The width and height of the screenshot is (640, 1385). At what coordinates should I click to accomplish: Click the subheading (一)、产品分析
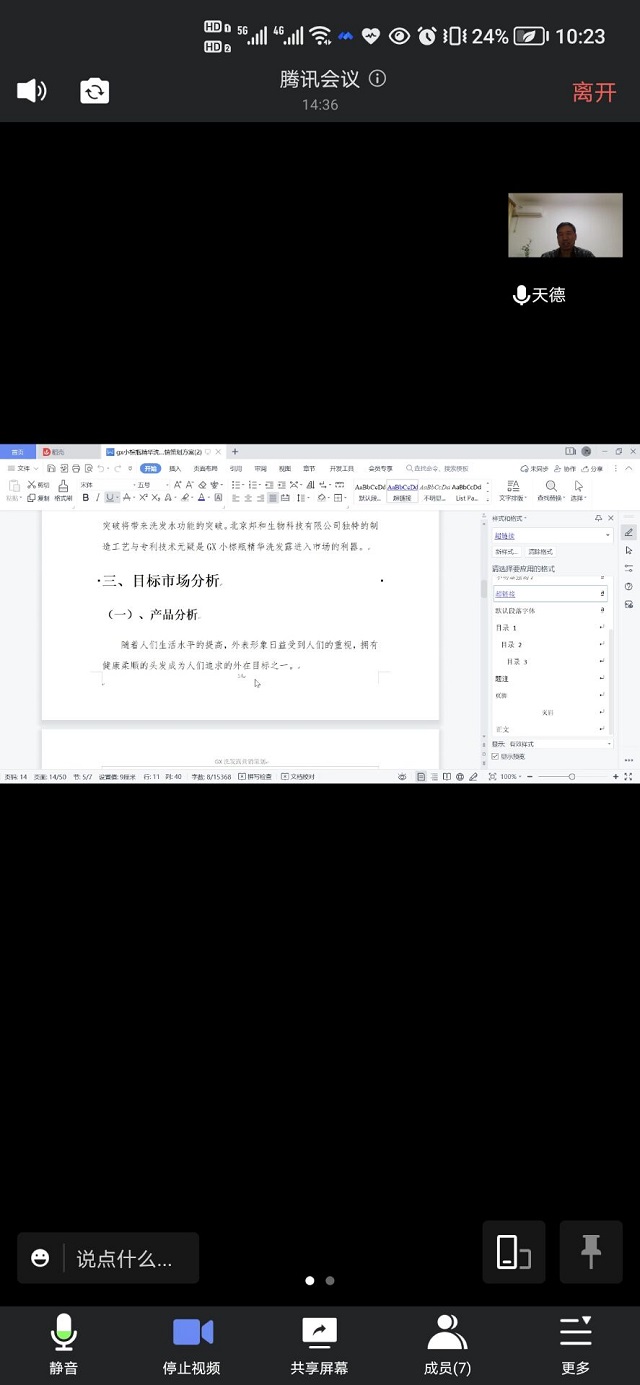click(x=152, y=614)
